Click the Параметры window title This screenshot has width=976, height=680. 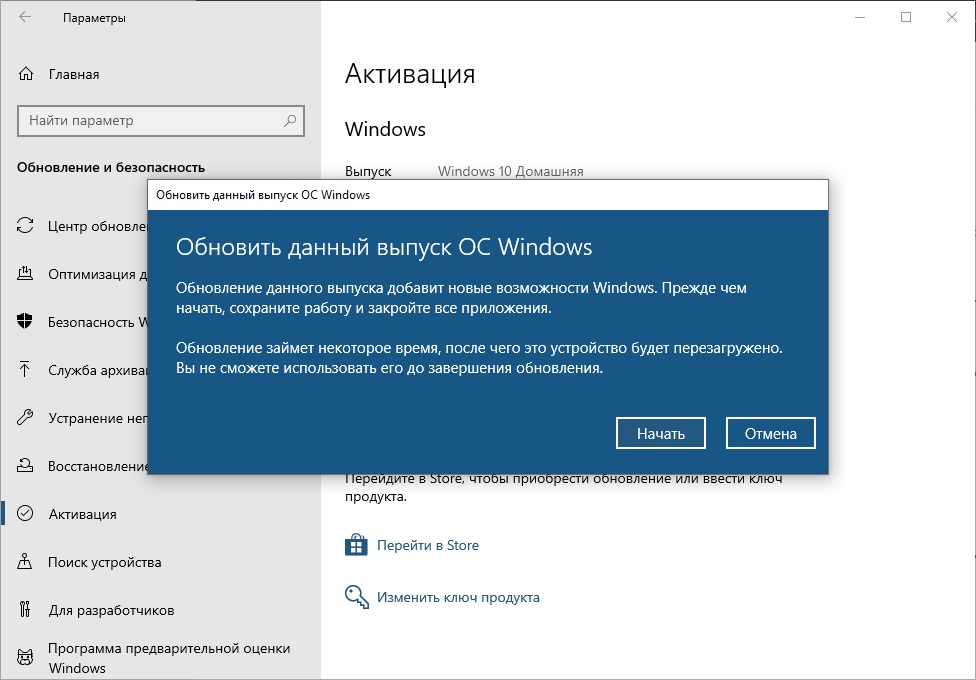point(94,18)
